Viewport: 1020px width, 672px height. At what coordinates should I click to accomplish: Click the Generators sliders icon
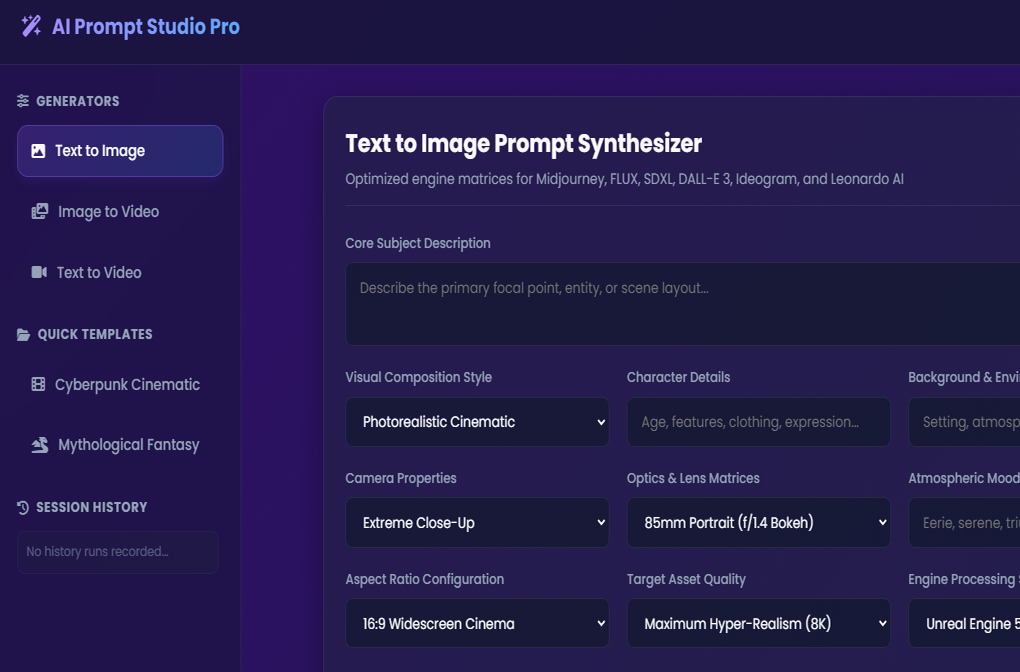tap(23, 101)
